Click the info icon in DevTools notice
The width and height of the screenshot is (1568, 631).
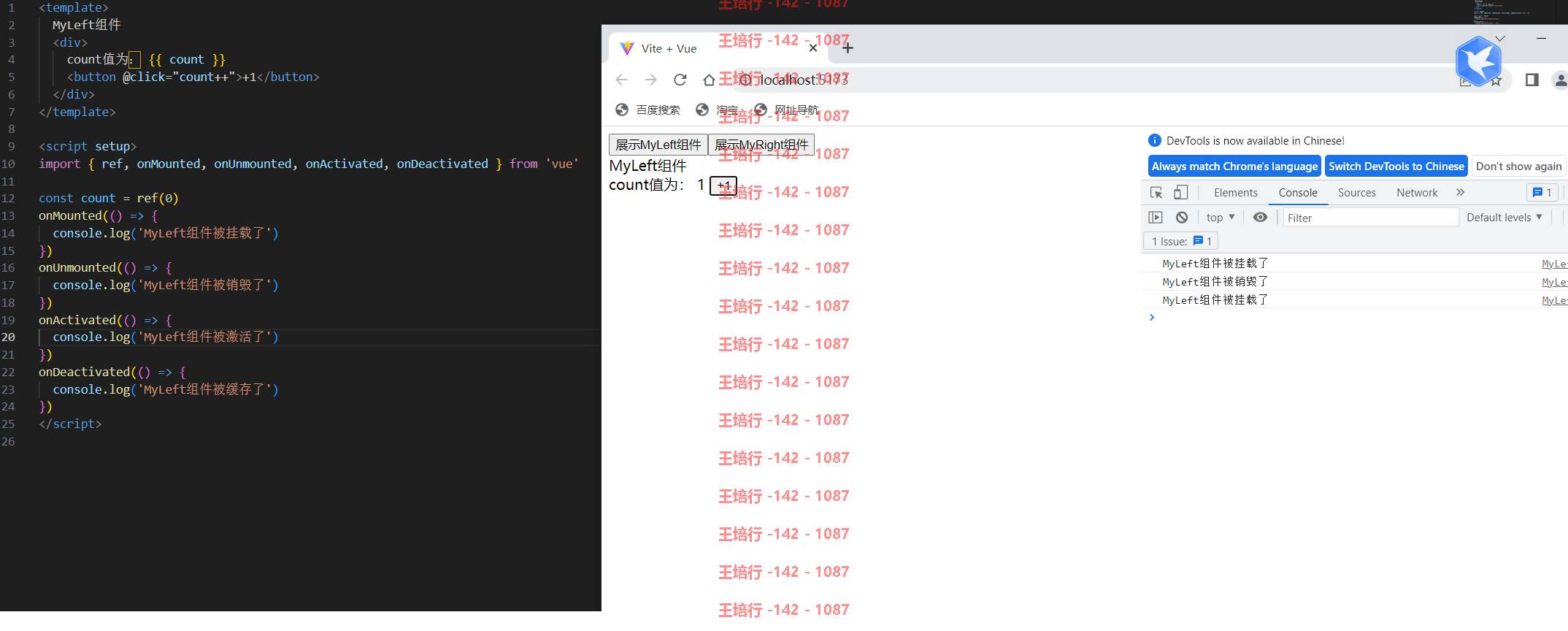tap(1155, 140)
